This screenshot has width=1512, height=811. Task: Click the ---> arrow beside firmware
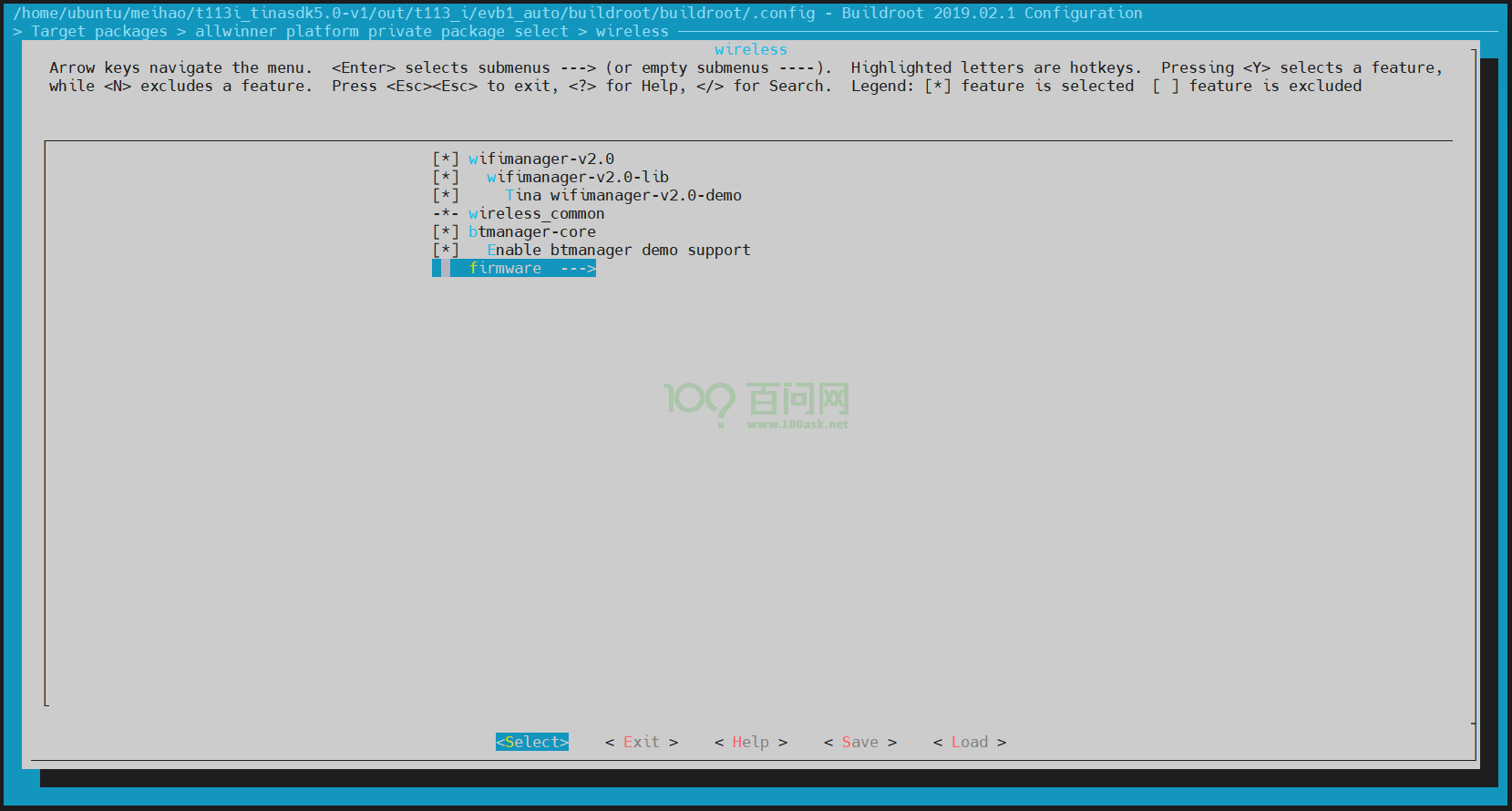coord(578,269)
